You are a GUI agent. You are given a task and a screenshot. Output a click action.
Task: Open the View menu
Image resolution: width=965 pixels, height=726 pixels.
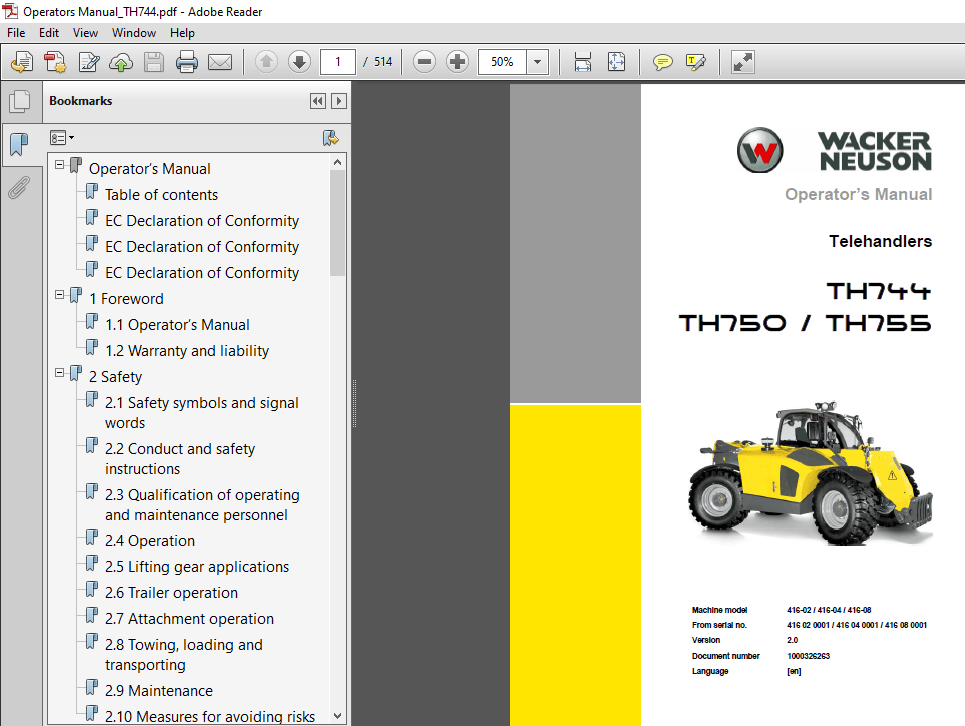(x=85, y=32)
